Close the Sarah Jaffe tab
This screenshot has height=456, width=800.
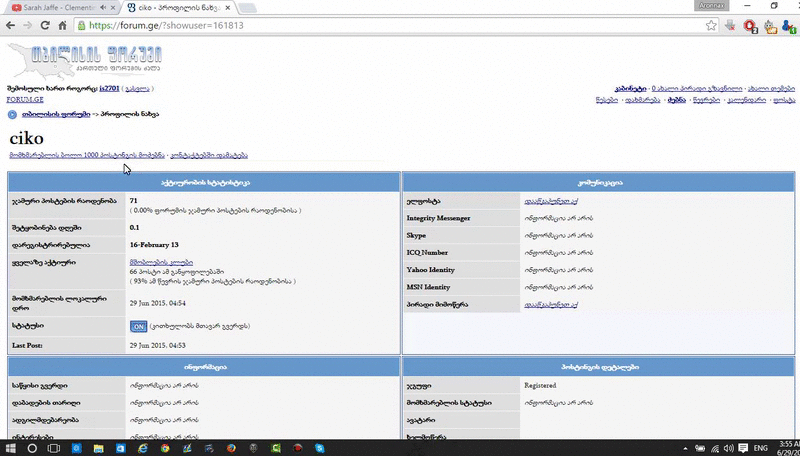(x=113, y=8)
